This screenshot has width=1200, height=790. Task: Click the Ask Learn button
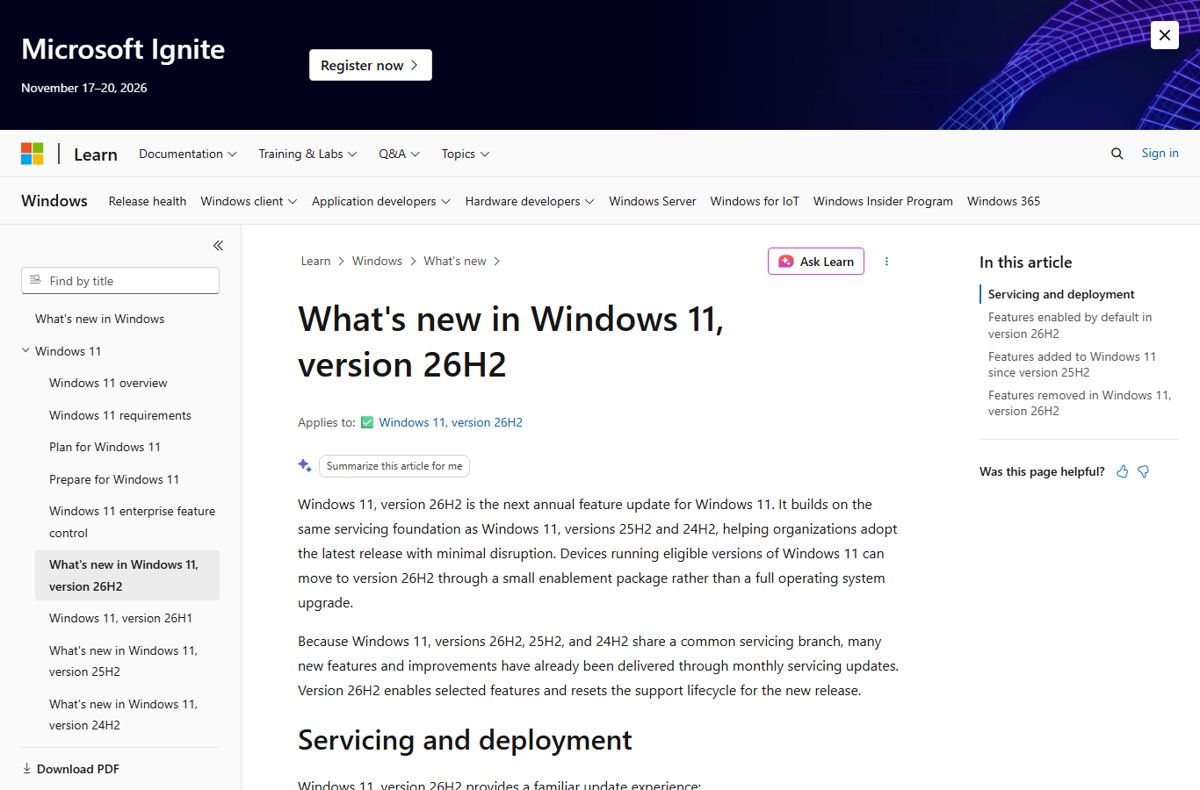tap(816, 261)
